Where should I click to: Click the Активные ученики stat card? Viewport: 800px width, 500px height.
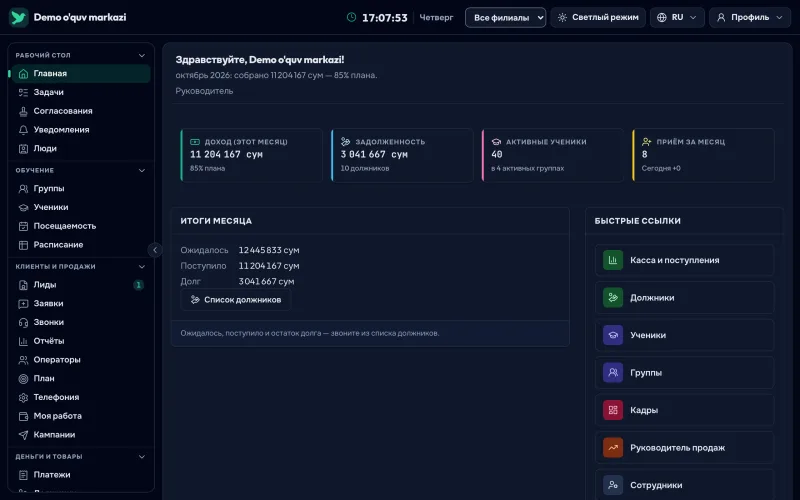pyautogui.click(x=553, y=155)
